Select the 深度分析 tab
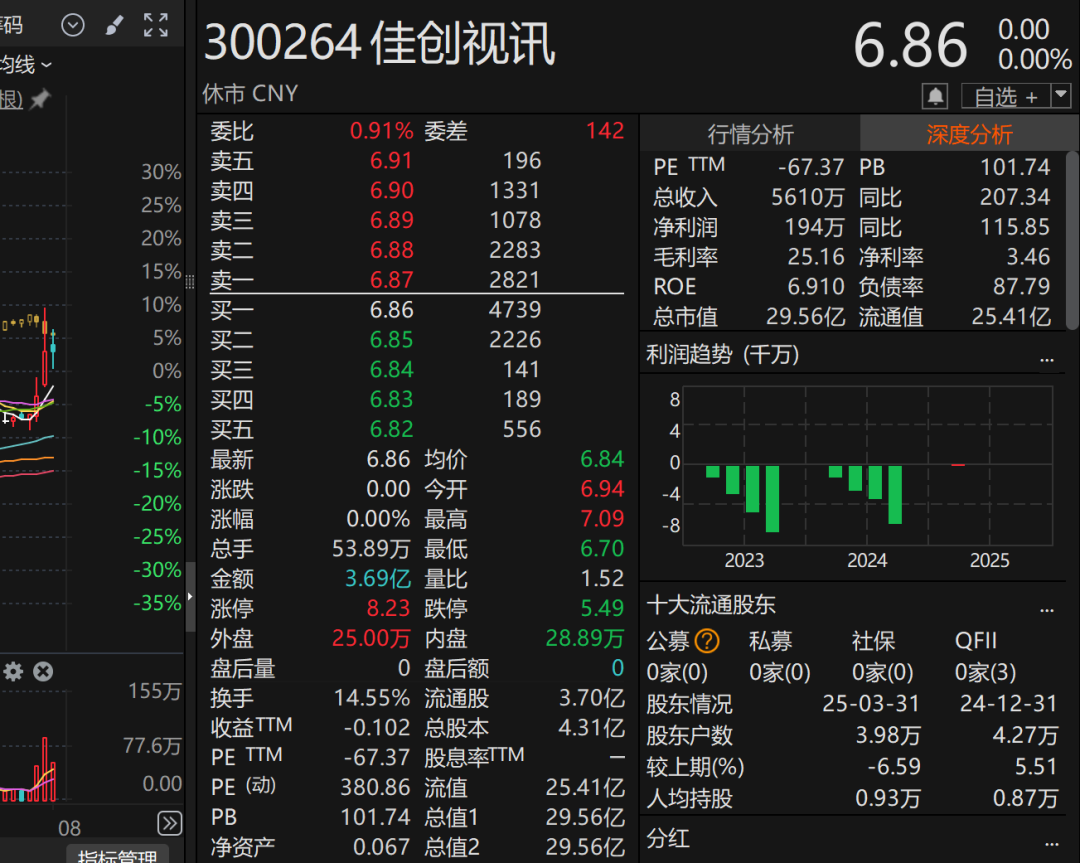1080x863 pixels. point(969,134)
